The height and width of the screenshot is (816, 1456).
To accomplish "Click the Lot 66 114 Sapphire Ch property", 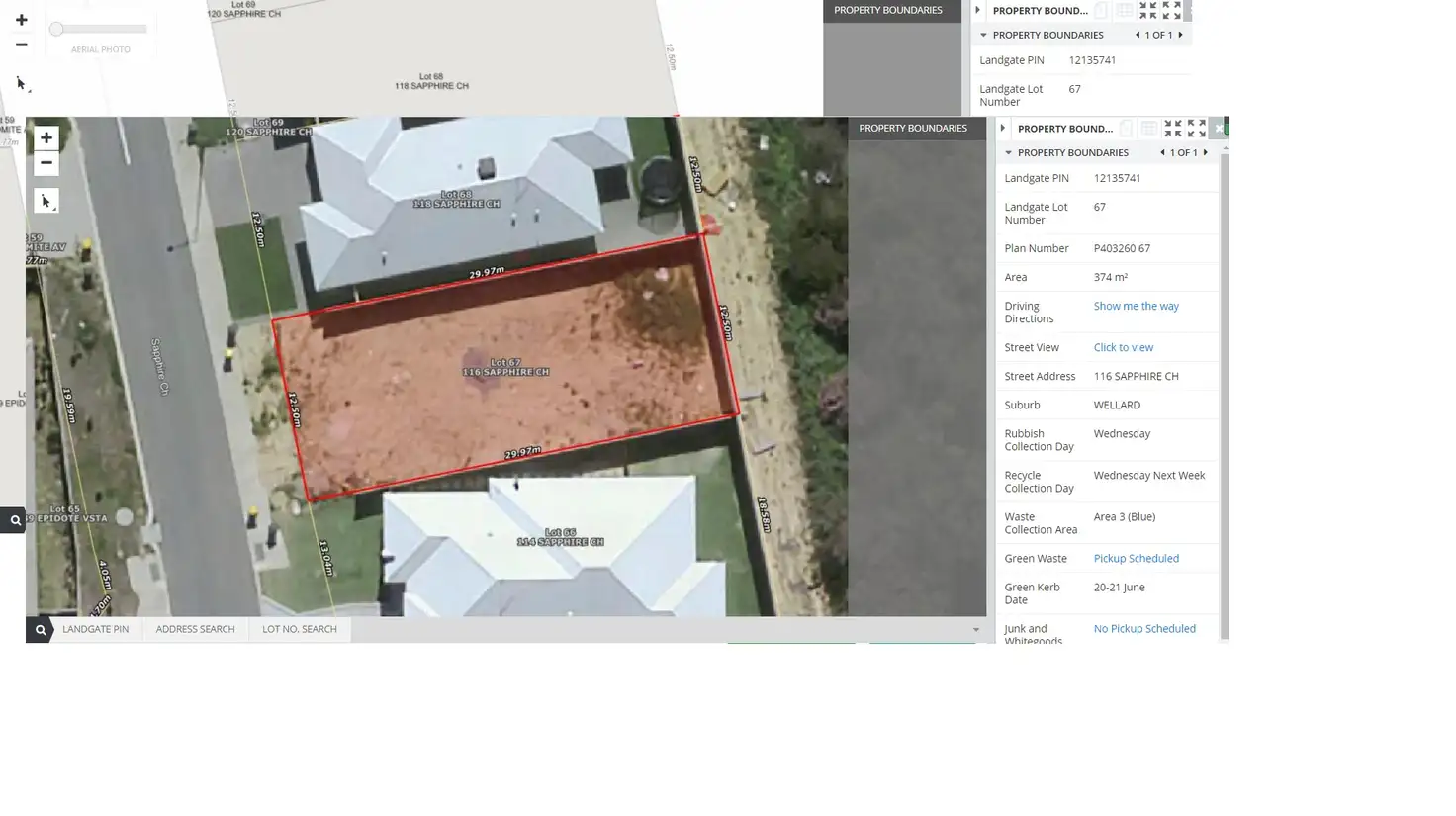I will coord(560,537).
